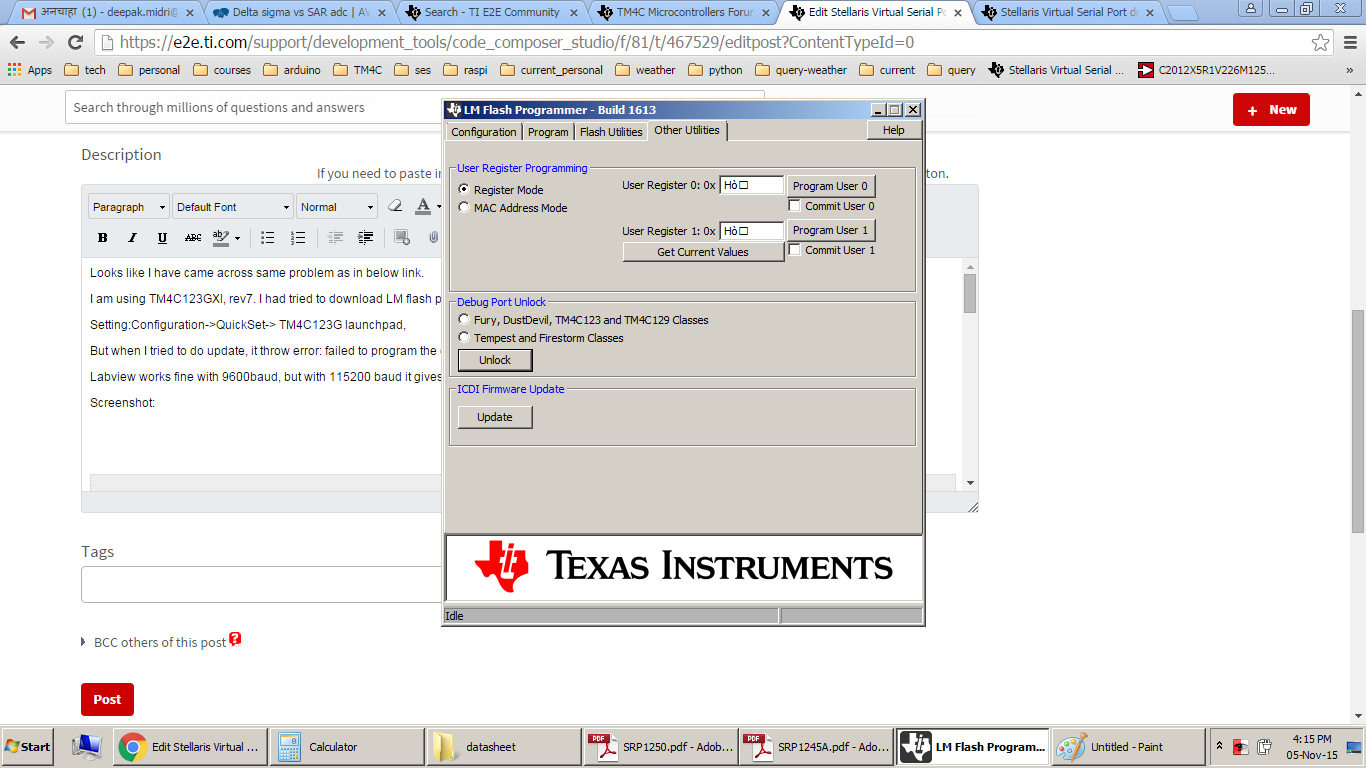Click the ICDI Firmware Update button
Viewport: 1366px width, 768px height.
[x=495, y=417]
